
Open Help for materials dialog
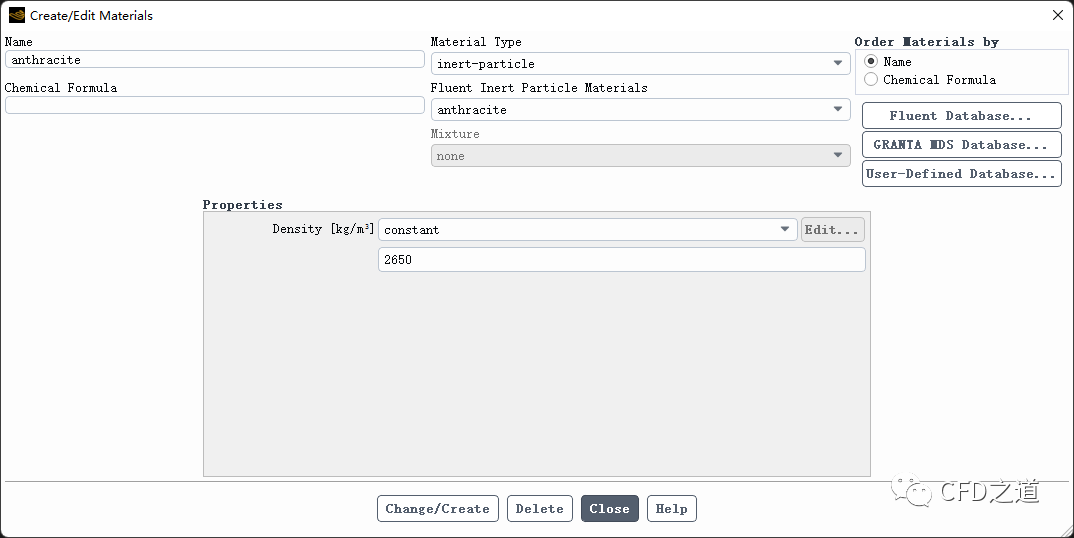[x=671, y=509]
